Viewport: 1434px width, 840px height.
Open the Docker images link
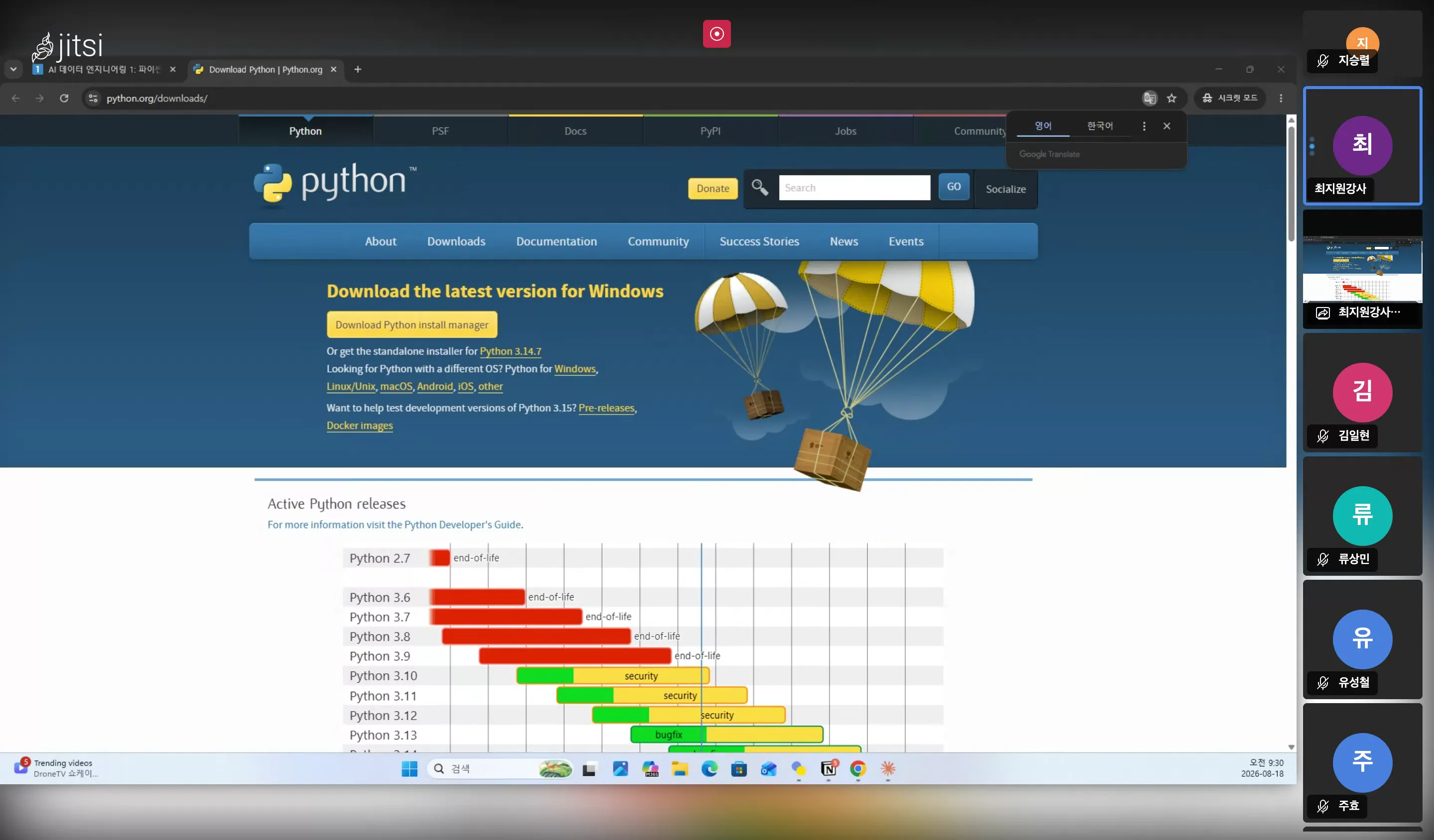pyautogui.click(x=359, y=426)
